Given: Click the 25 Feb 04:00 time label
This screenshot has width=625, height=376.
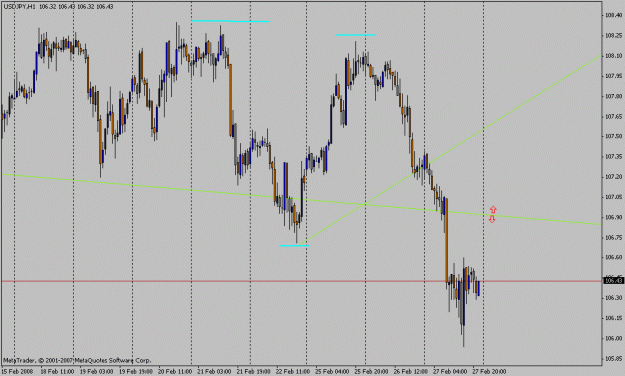Looking at the screenshot, I should [x=332, y=372].
